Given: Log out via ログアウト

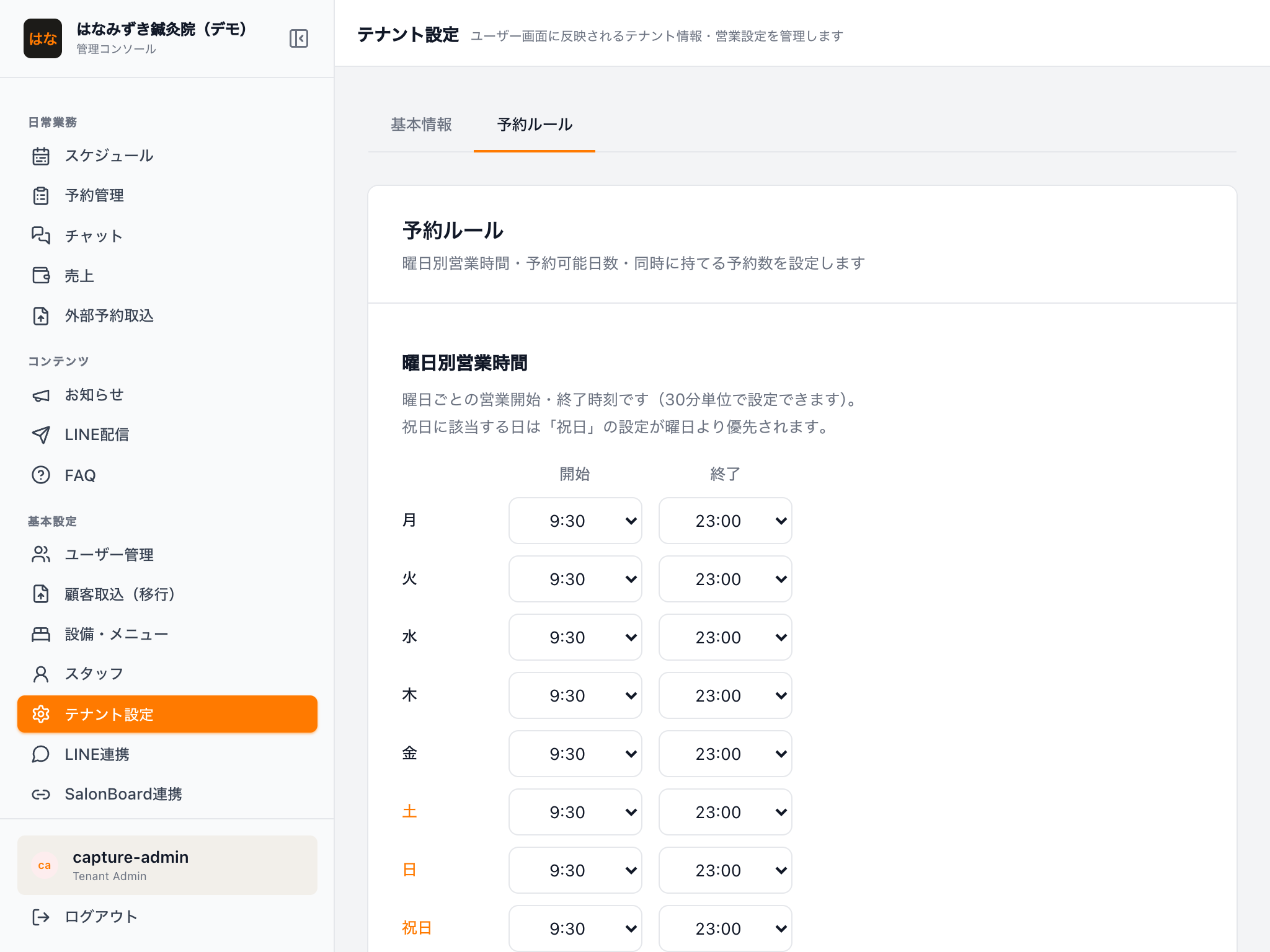Looking at the screenshot, I should click(167, 917).
